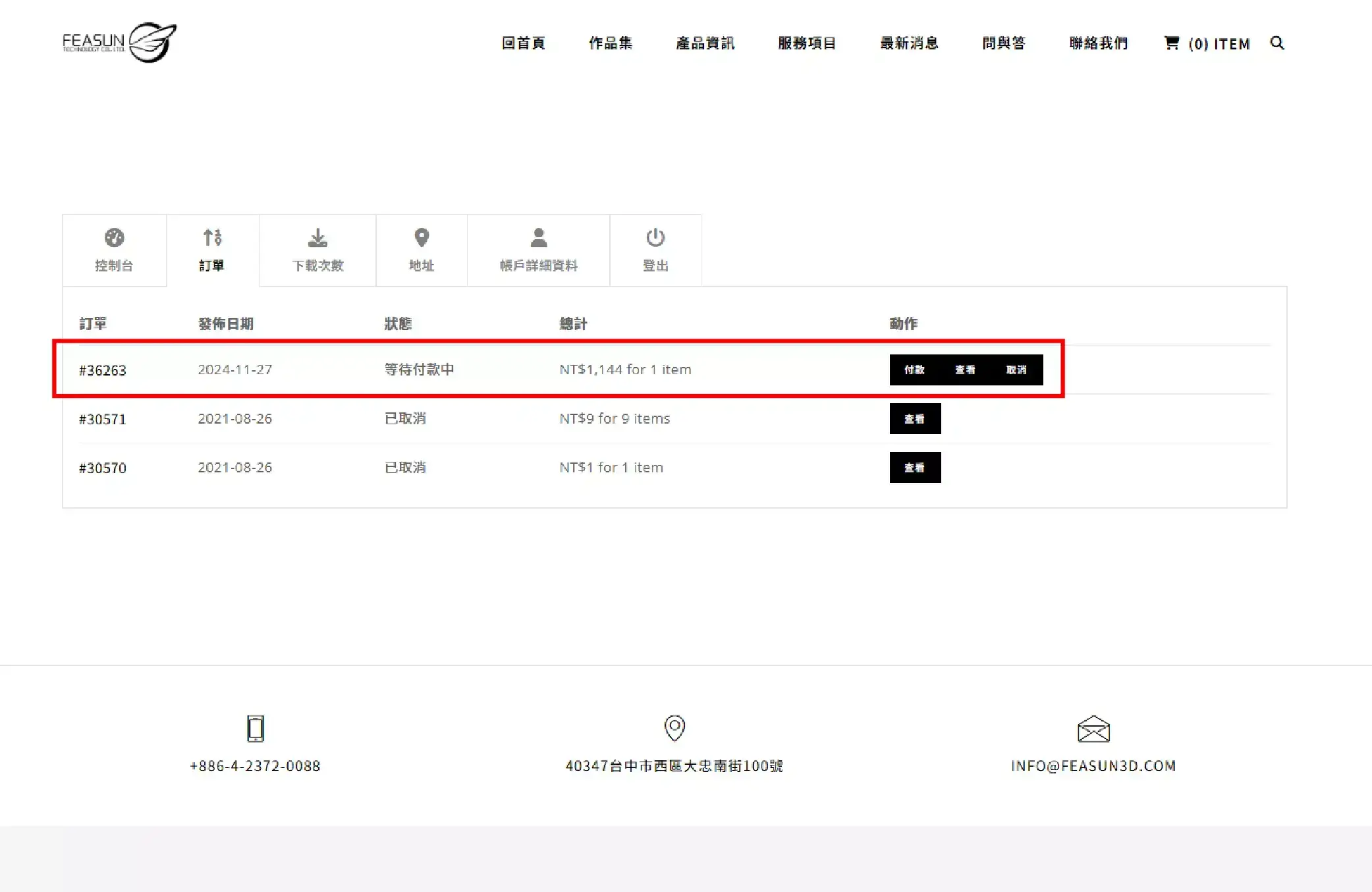The width and height of the screenshot is (1372, 892).
Task: Open order link #36263
Action: click(103, 370)
